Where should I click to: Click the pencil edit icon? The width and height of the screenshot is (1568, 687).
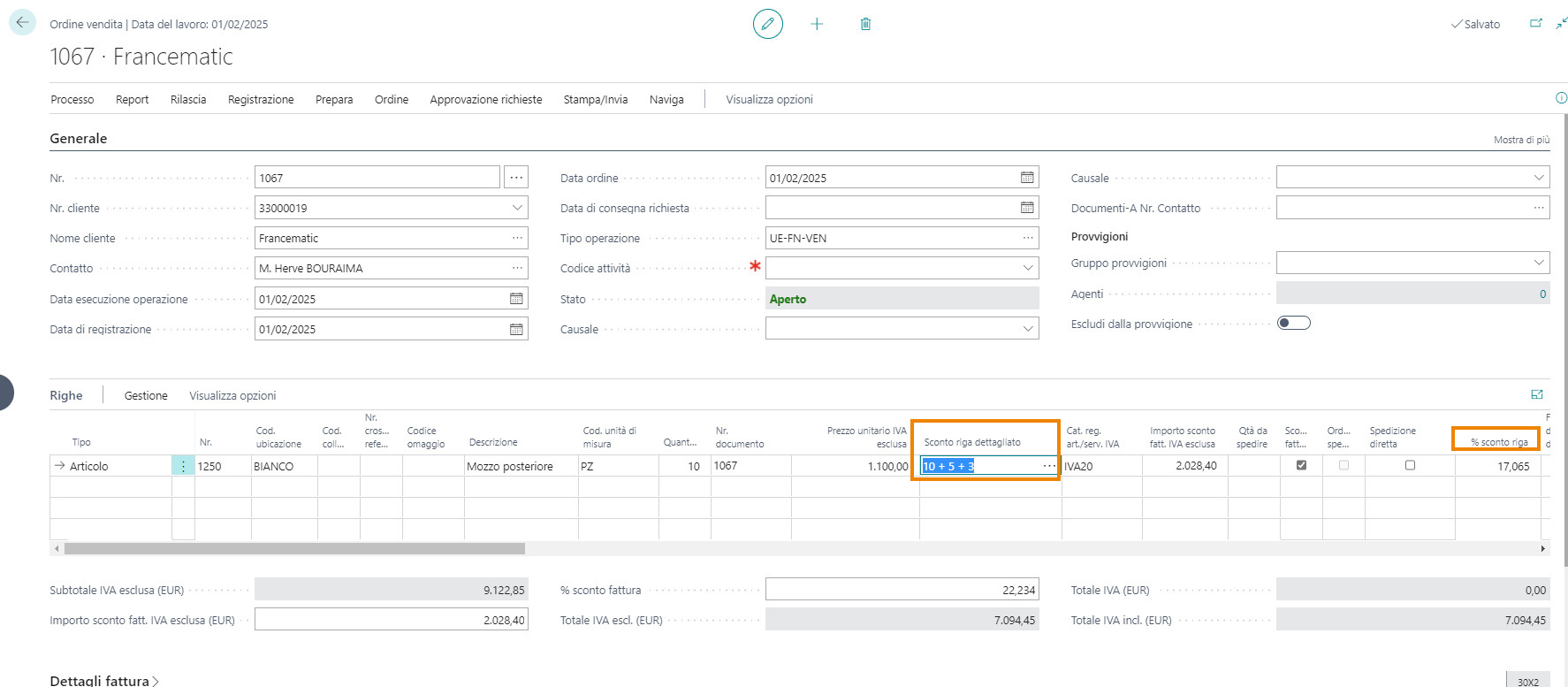767,24
